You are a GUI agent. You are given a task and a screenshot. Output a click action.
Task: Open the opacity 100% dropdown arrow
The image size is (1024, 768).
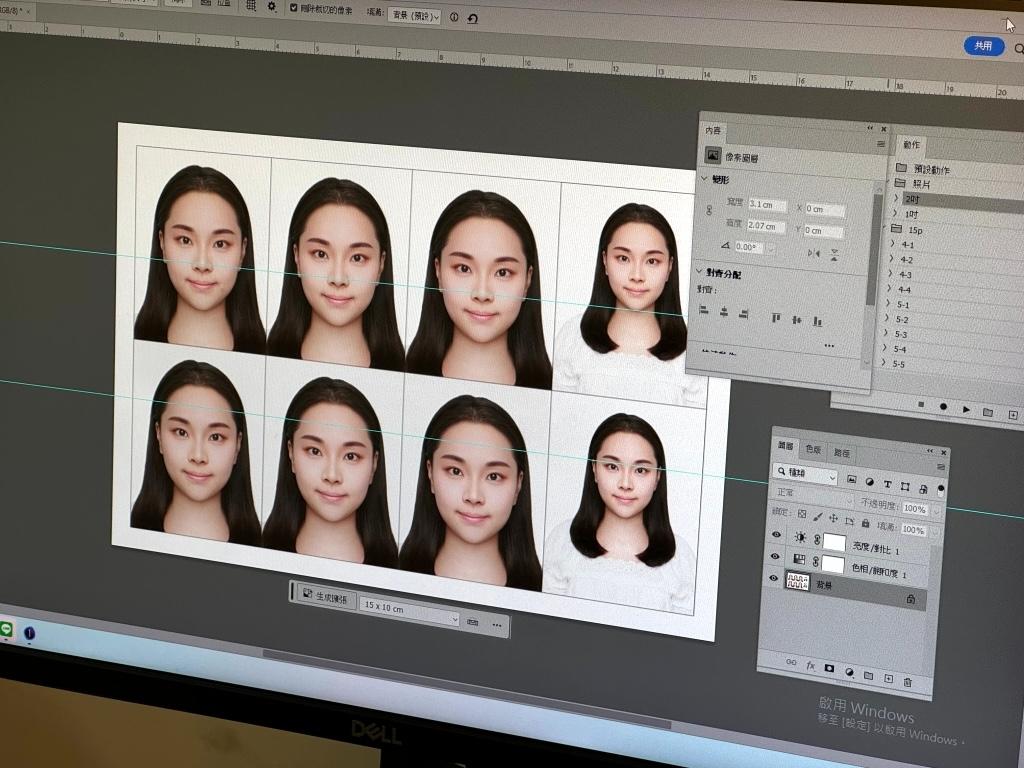tap(935, 511)
